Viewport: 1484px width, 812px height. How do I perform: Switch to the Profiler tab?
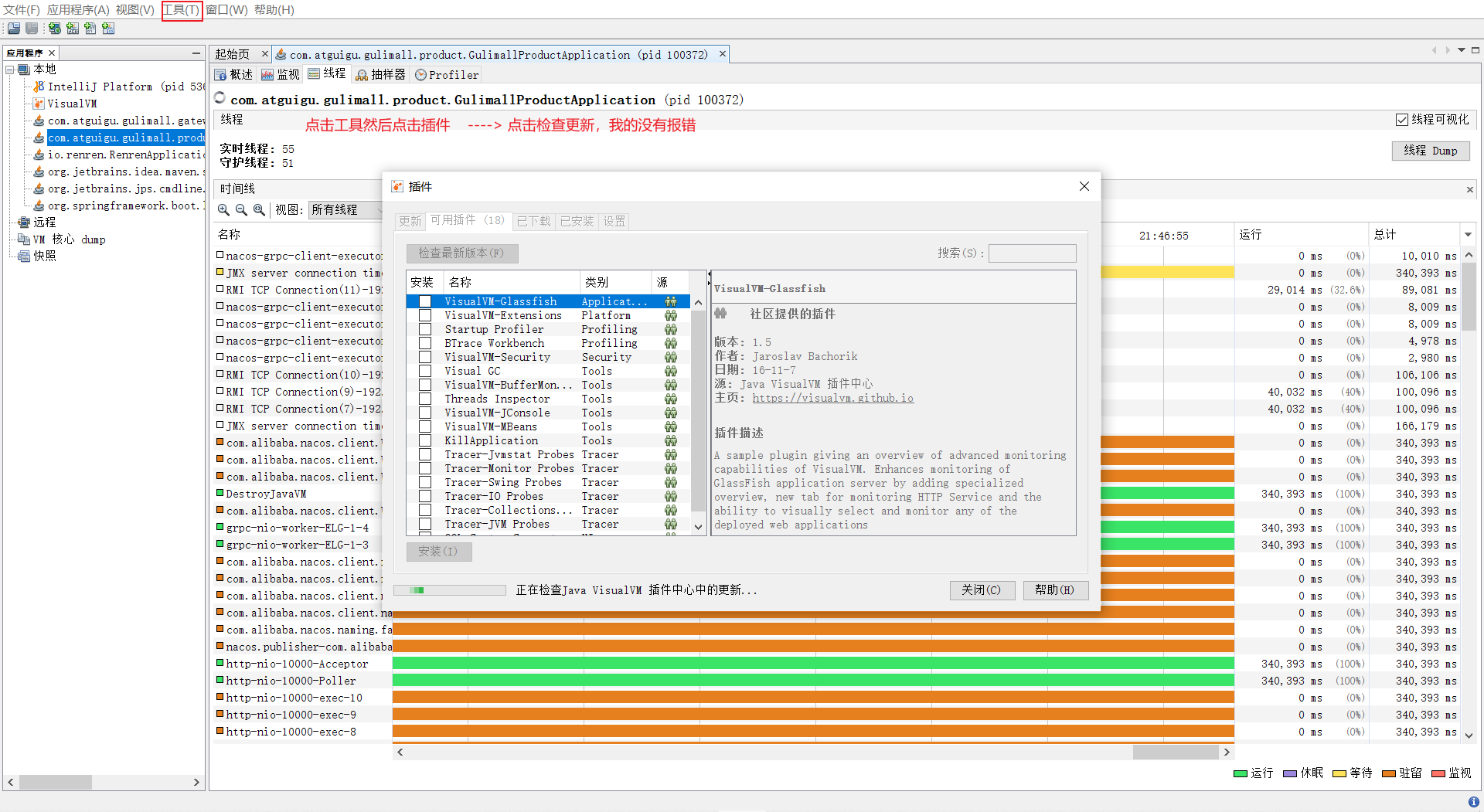(448, 75)
